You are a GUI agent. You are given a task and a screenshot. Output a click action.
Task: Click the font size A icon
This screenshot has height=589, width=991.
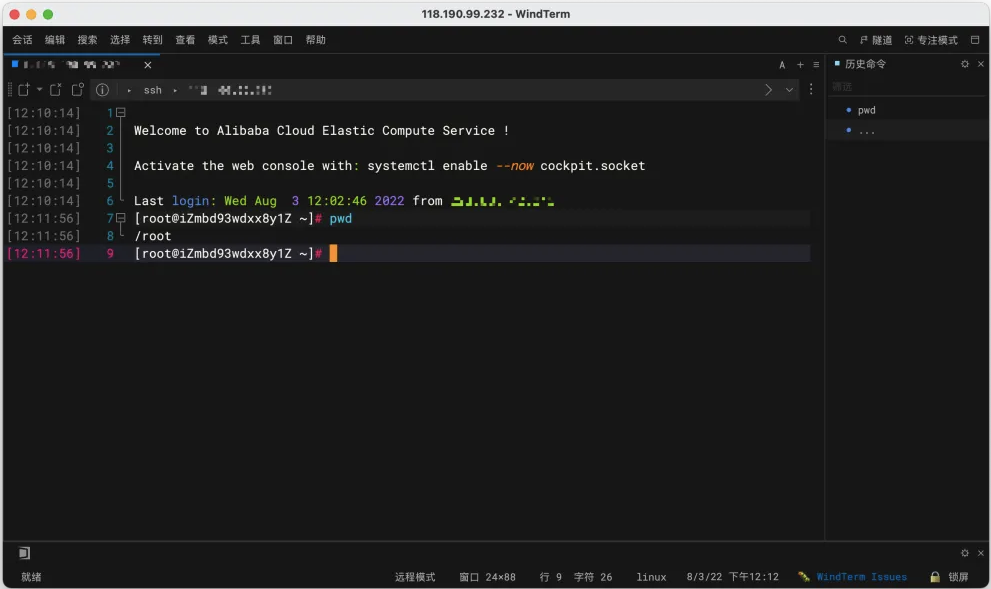coord(782,64)
